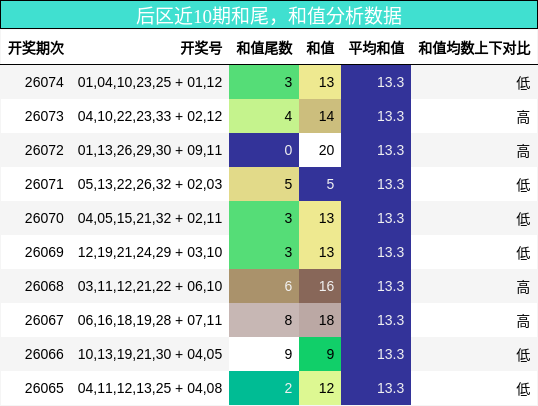The height and width of the screenshot is (406, 538).
Task: Click the 和值均数上下对比 column header
Action: (x=475, y=48)
